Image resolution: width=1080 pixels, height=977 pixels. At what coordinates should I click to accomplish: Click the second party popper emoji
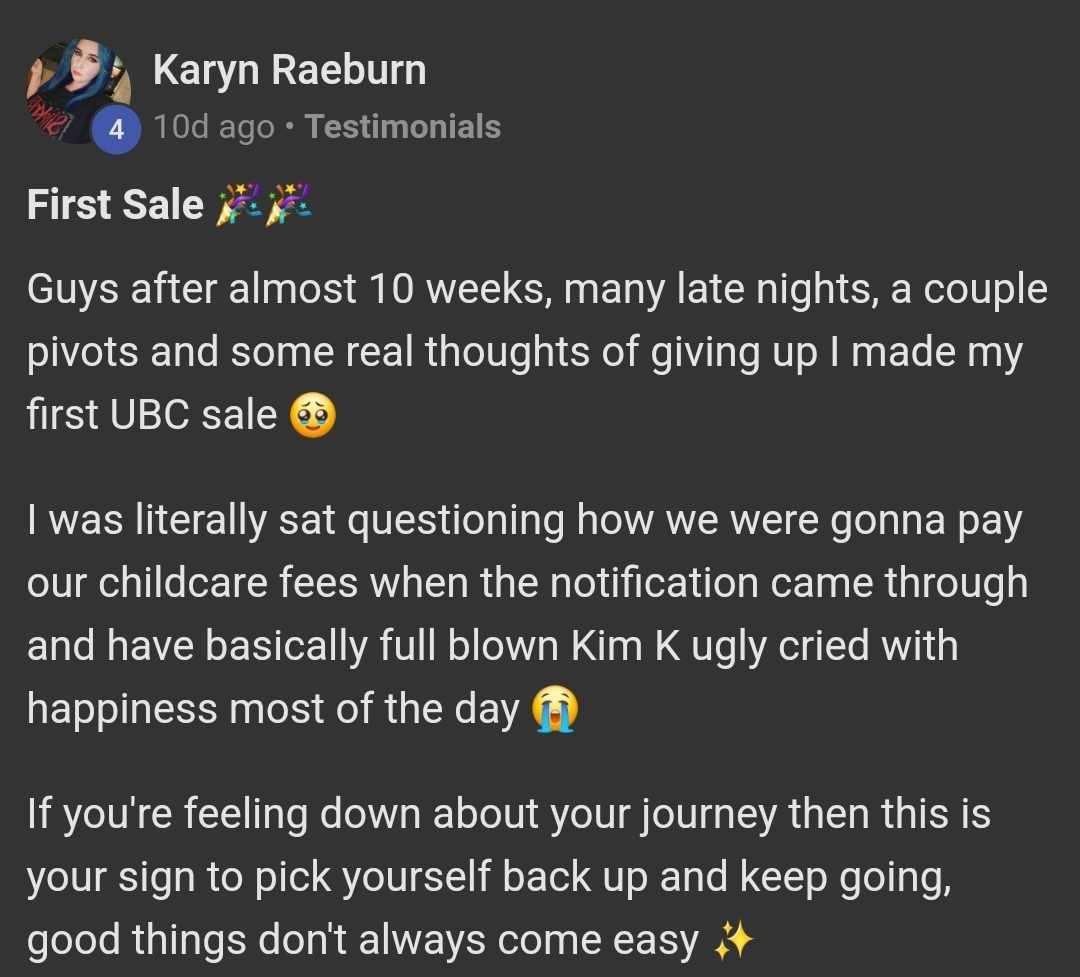click(289, 205)
